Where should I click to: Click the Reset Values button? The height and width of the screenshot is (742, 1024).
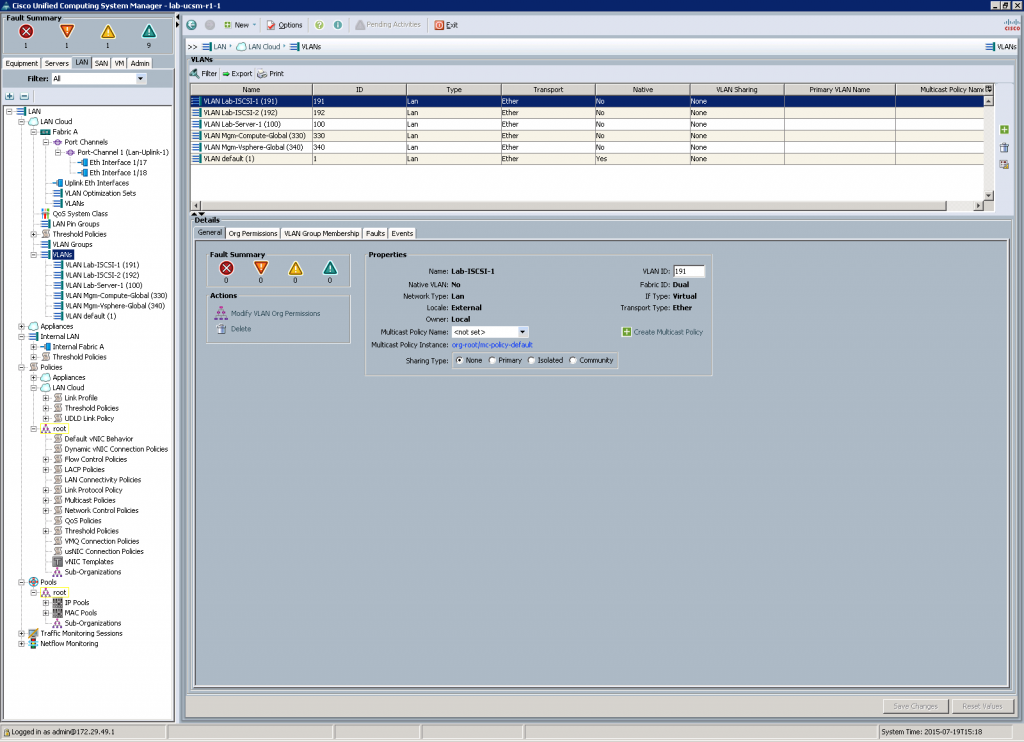tap(982, 706)
